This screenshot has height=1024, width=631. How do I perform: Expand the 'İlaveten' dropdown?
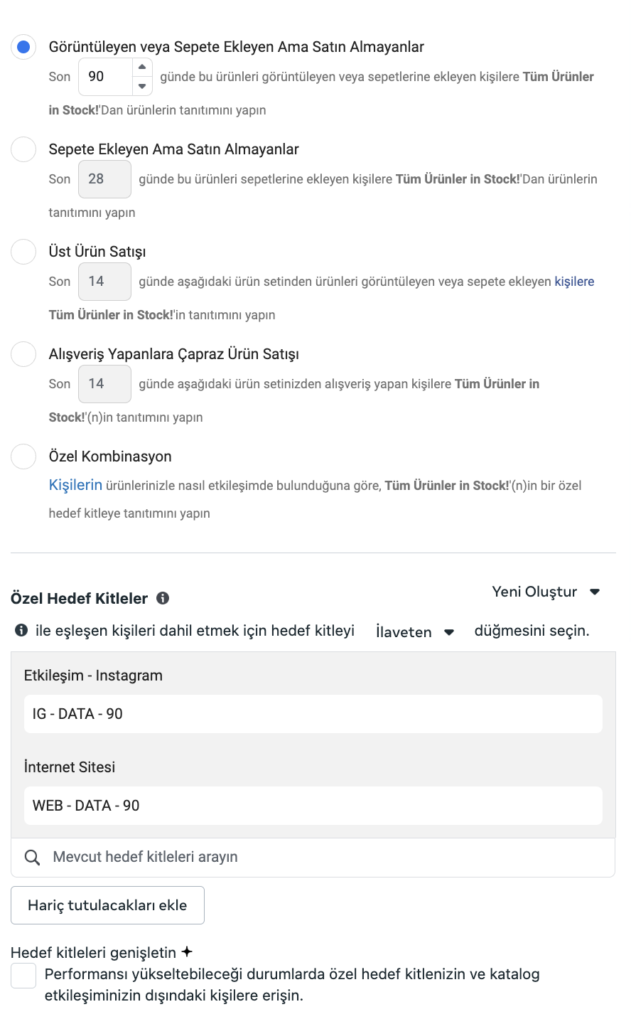(415, 632)
